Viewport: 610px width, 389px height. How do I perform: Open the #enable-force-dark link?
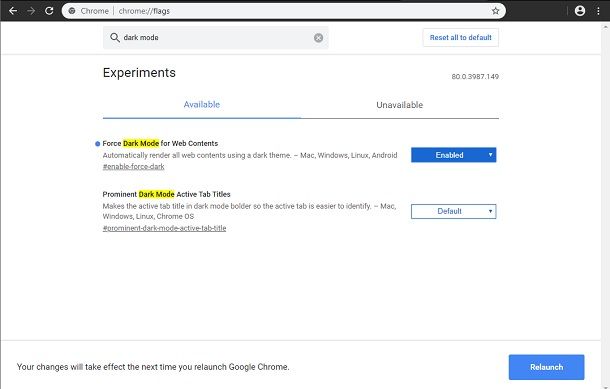tap(133, 166)
